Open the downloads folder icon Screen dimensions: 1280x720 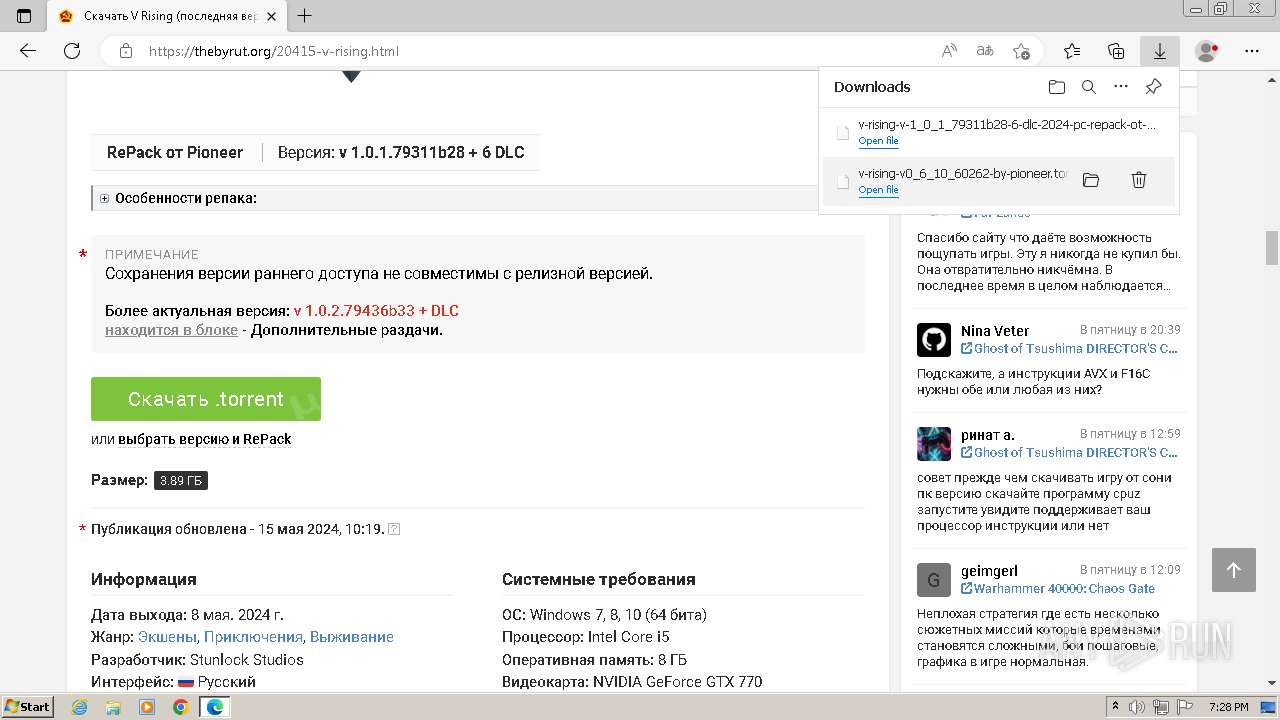click(x=1057, y=87)
